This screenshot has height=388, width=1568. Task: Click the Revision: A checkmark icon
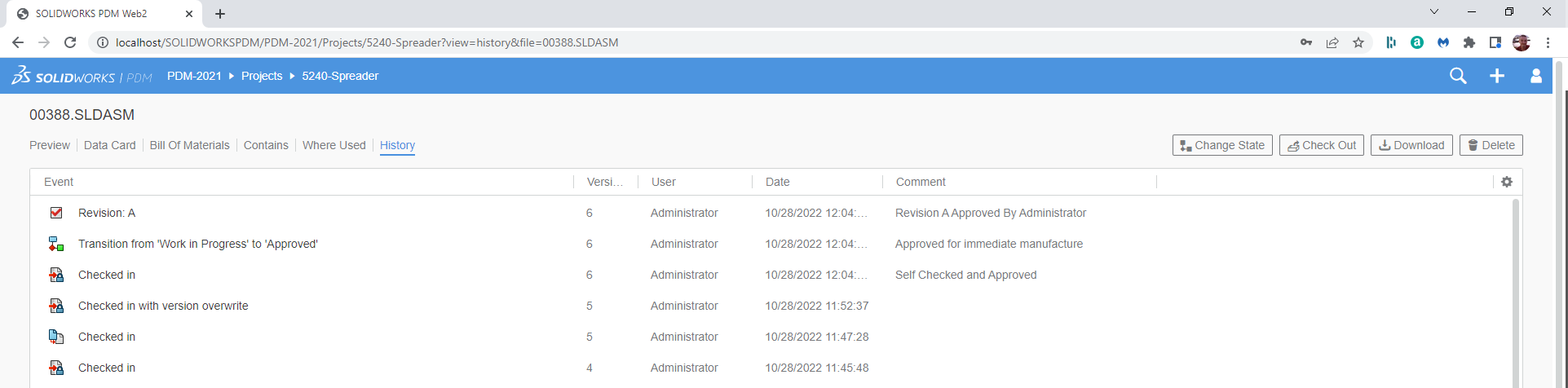pyautogui.click(x=56, y=213)
